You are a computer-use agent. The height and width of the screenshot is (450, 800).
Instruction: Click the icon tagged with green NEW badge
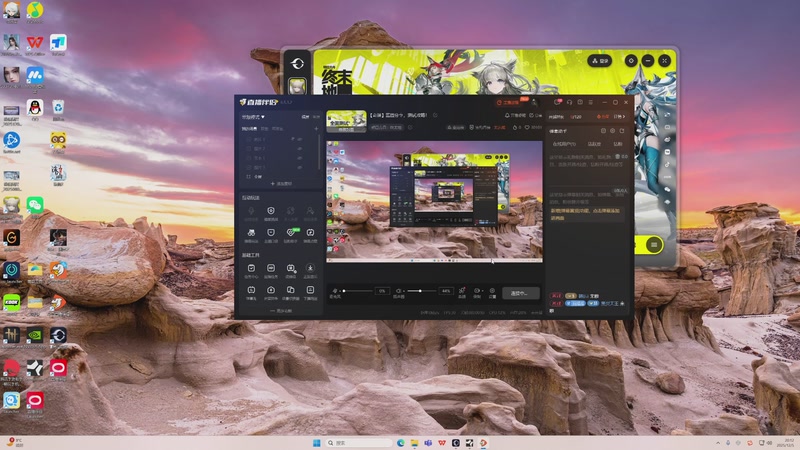coord(291,233)
